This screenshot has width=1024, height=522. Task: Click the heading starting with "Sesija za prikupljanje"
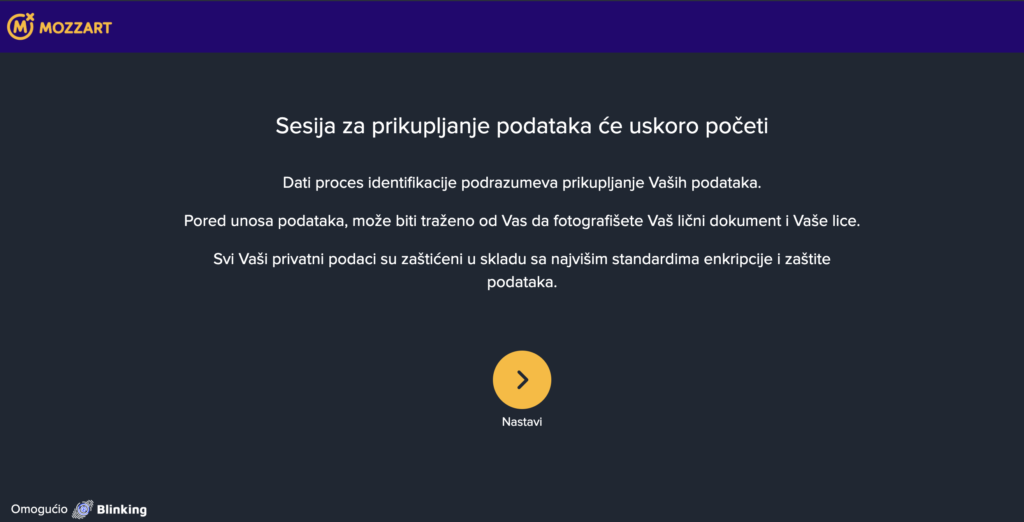coord(522,126)
